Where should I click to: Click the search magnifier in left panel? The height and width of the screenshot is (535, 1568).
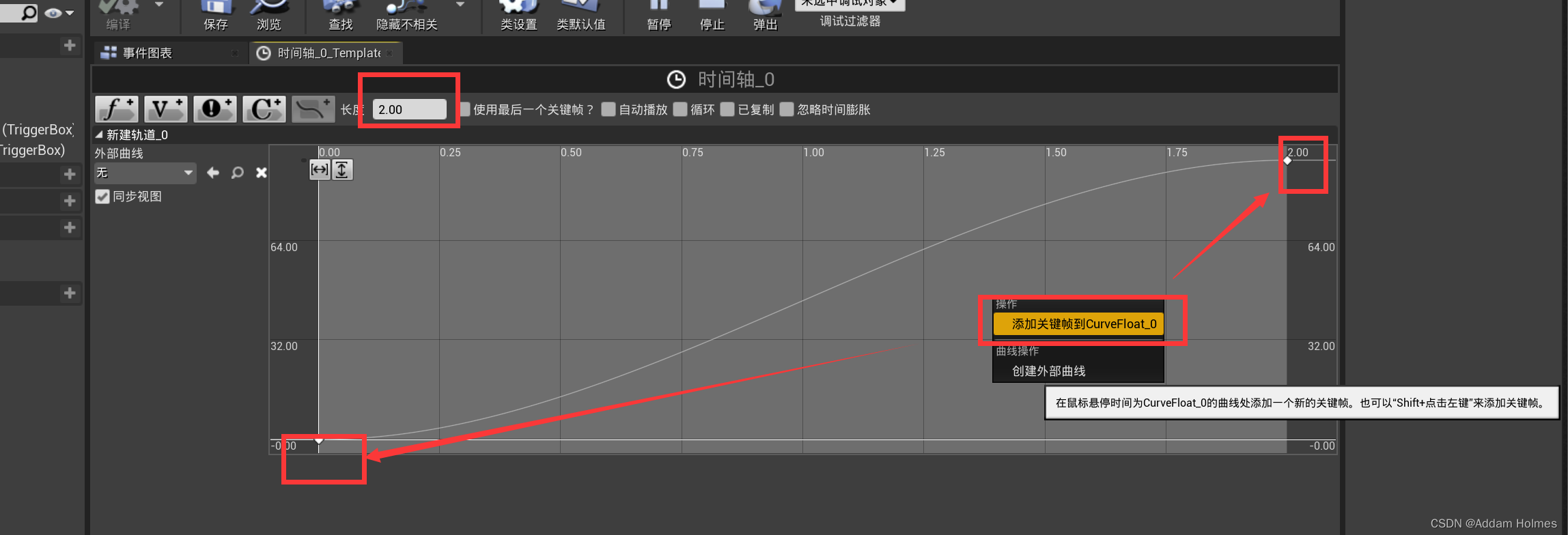pos(28,12)
